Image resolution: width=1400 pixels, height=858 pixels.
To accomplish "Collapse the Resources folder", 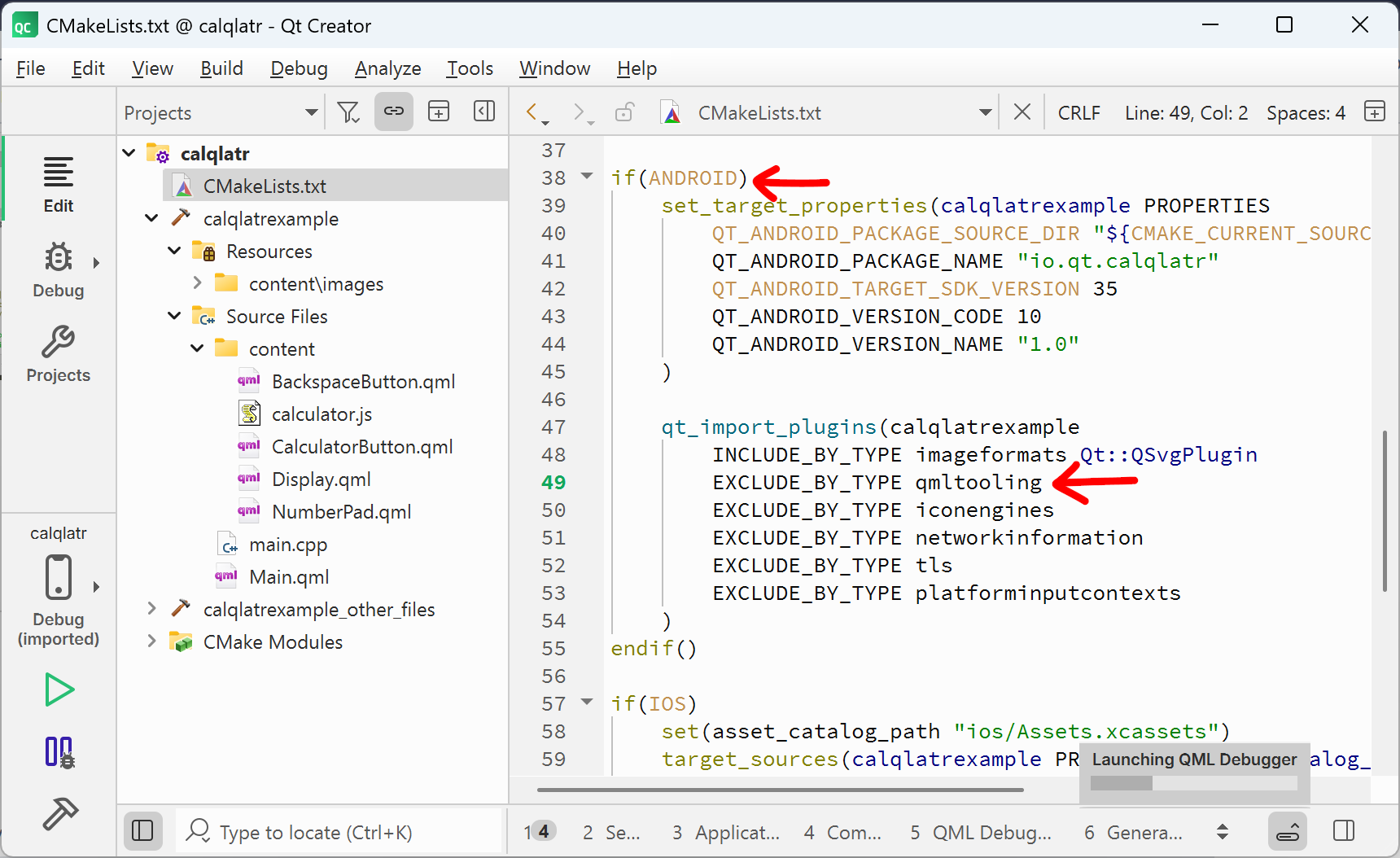I will click(174, 251).
